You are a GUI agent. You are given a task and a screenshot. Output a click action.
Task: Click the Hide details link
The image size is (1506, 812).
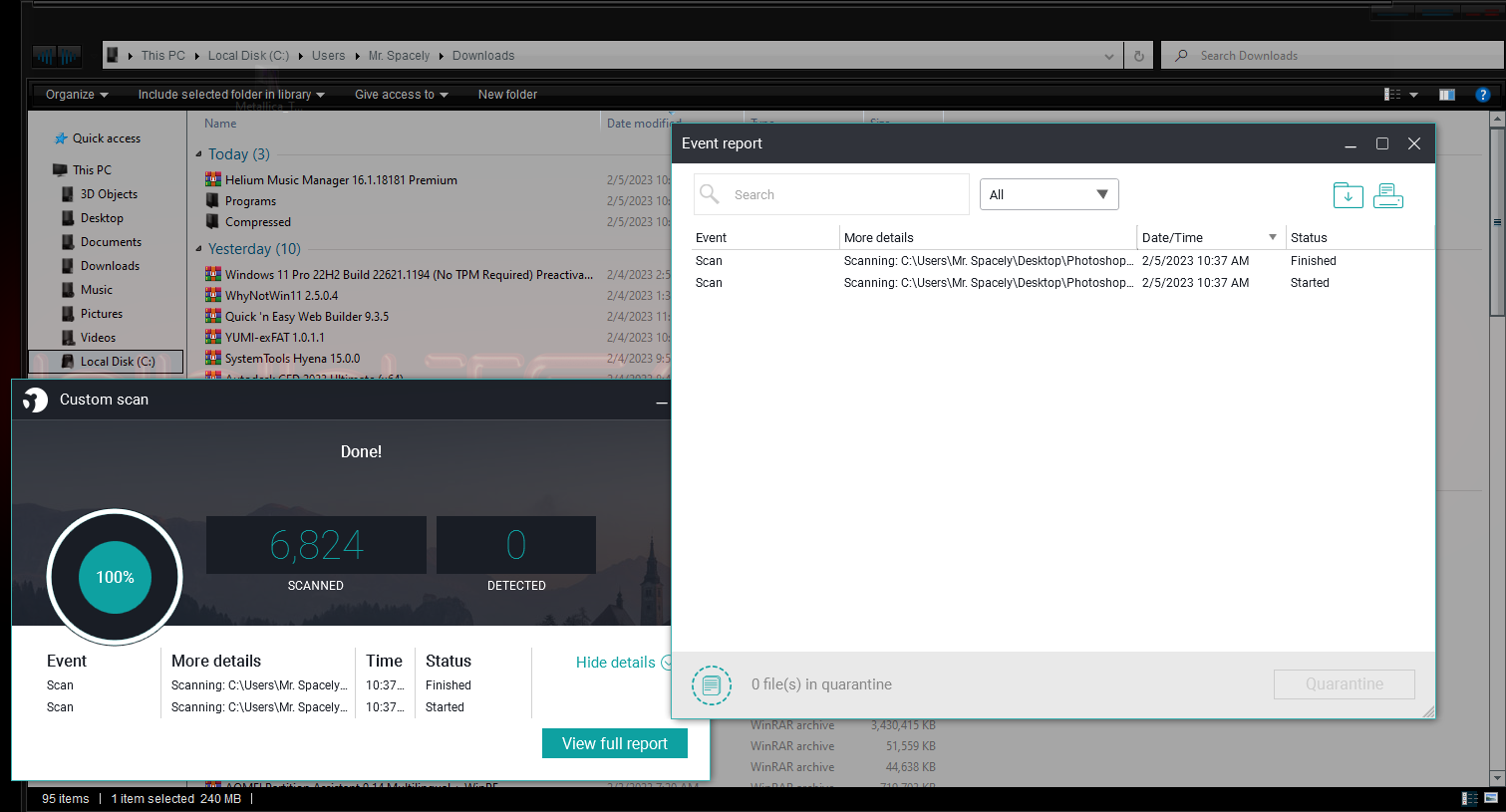pos(616,663)
